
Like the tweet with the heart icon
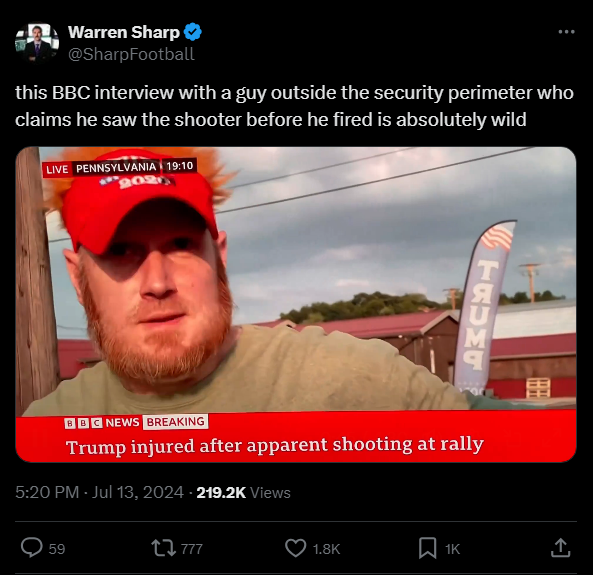(295, 548)
